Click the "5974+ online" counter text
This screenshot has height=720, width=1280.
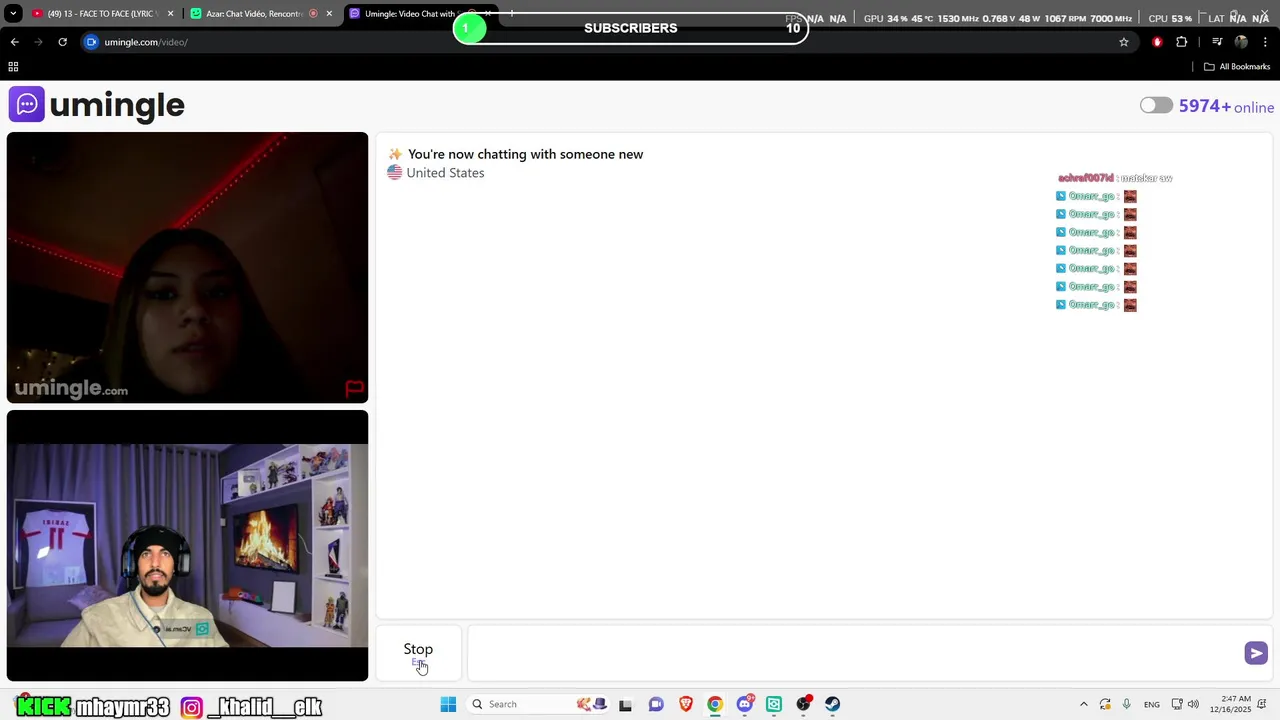tap(1226, 106)
